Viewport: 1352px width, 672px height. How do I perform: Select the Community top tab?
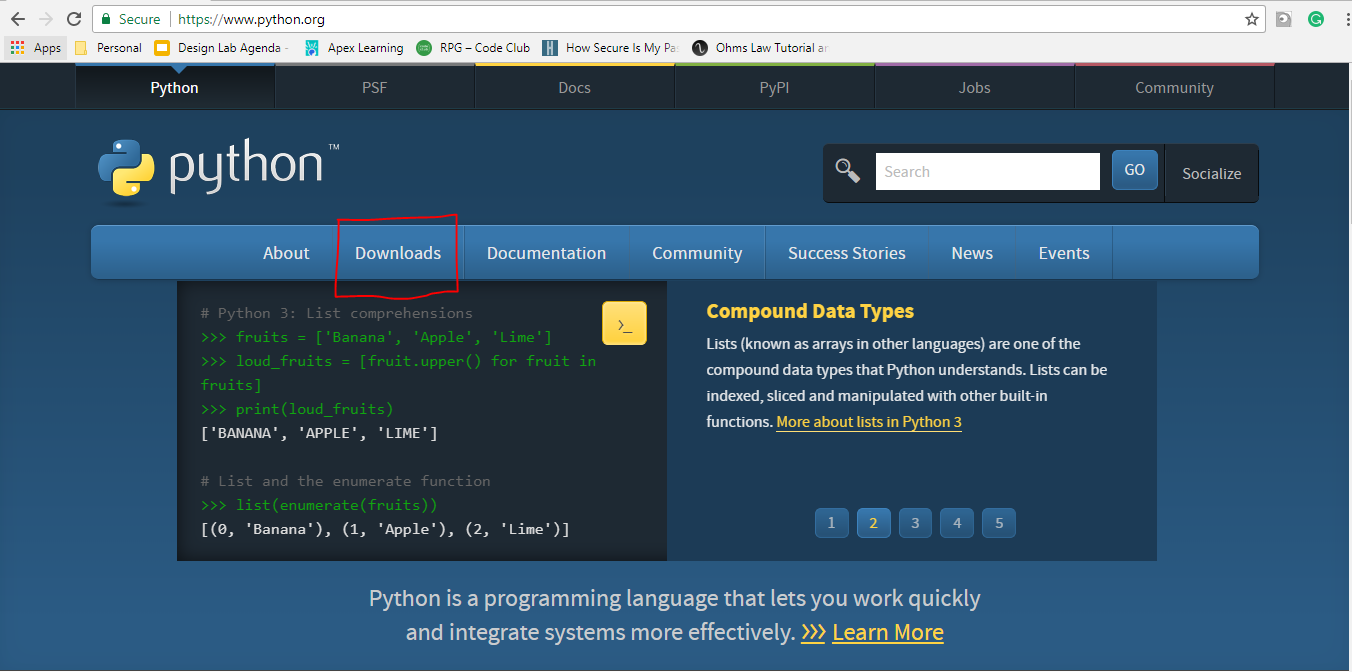coord(1174,87)
